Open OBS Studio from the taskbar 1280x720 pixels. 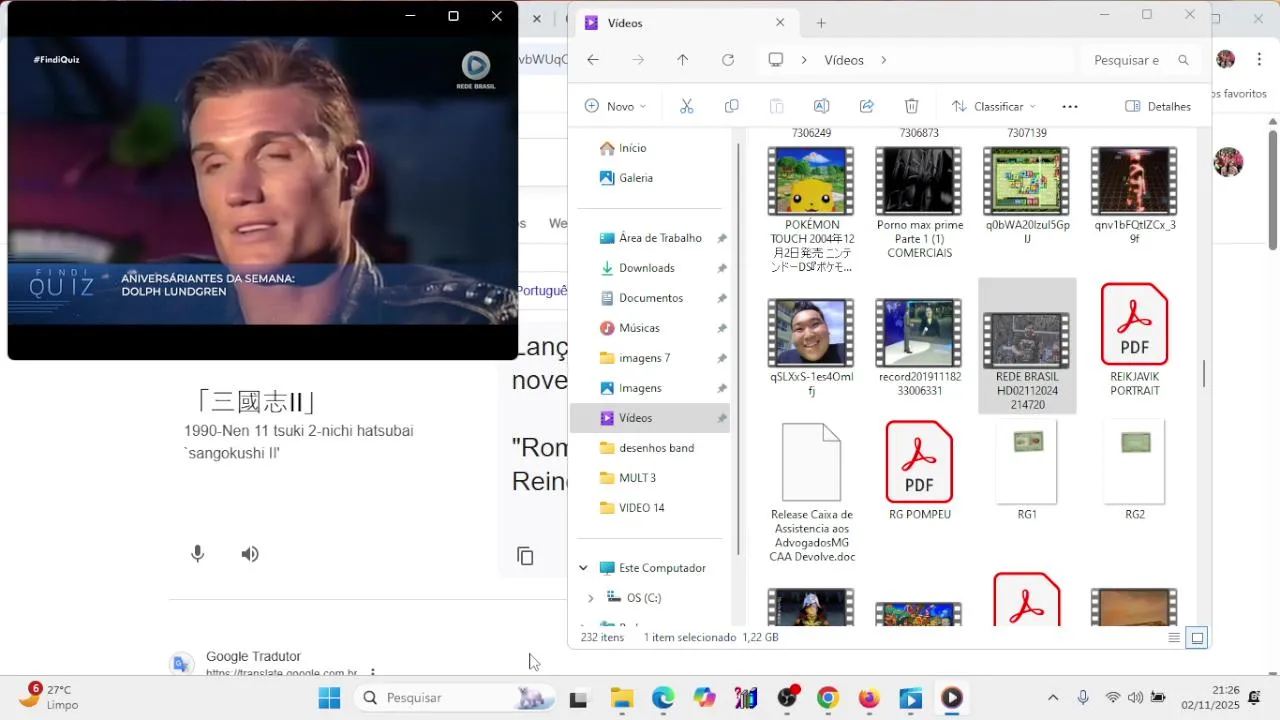point(787,698)
